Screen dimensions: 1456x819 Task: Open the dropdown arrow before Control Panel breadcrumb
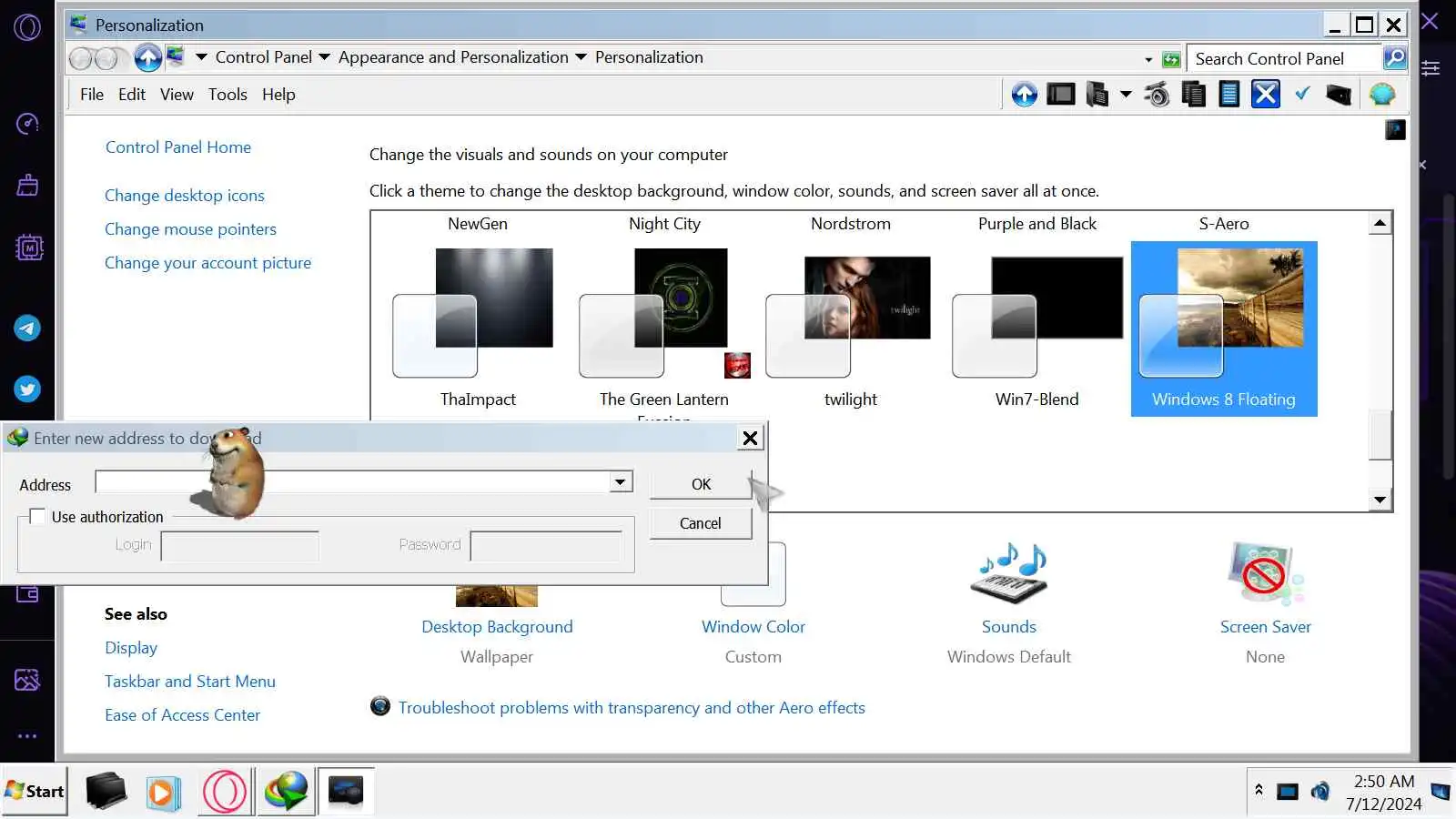click(201, 57)
